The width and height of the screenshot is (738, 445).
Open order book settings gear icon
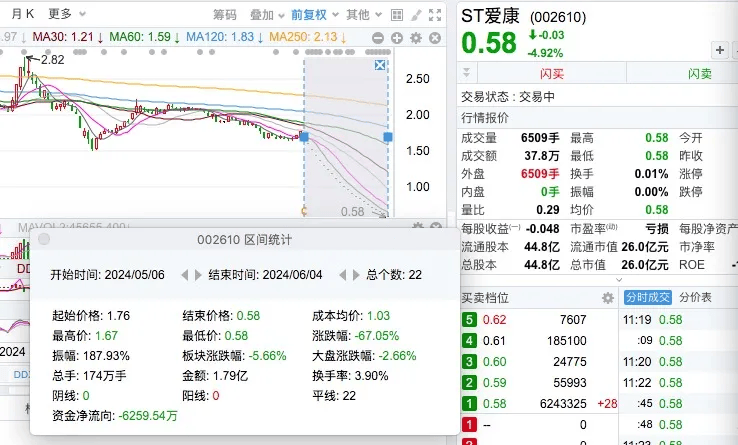tap(608, 298)
